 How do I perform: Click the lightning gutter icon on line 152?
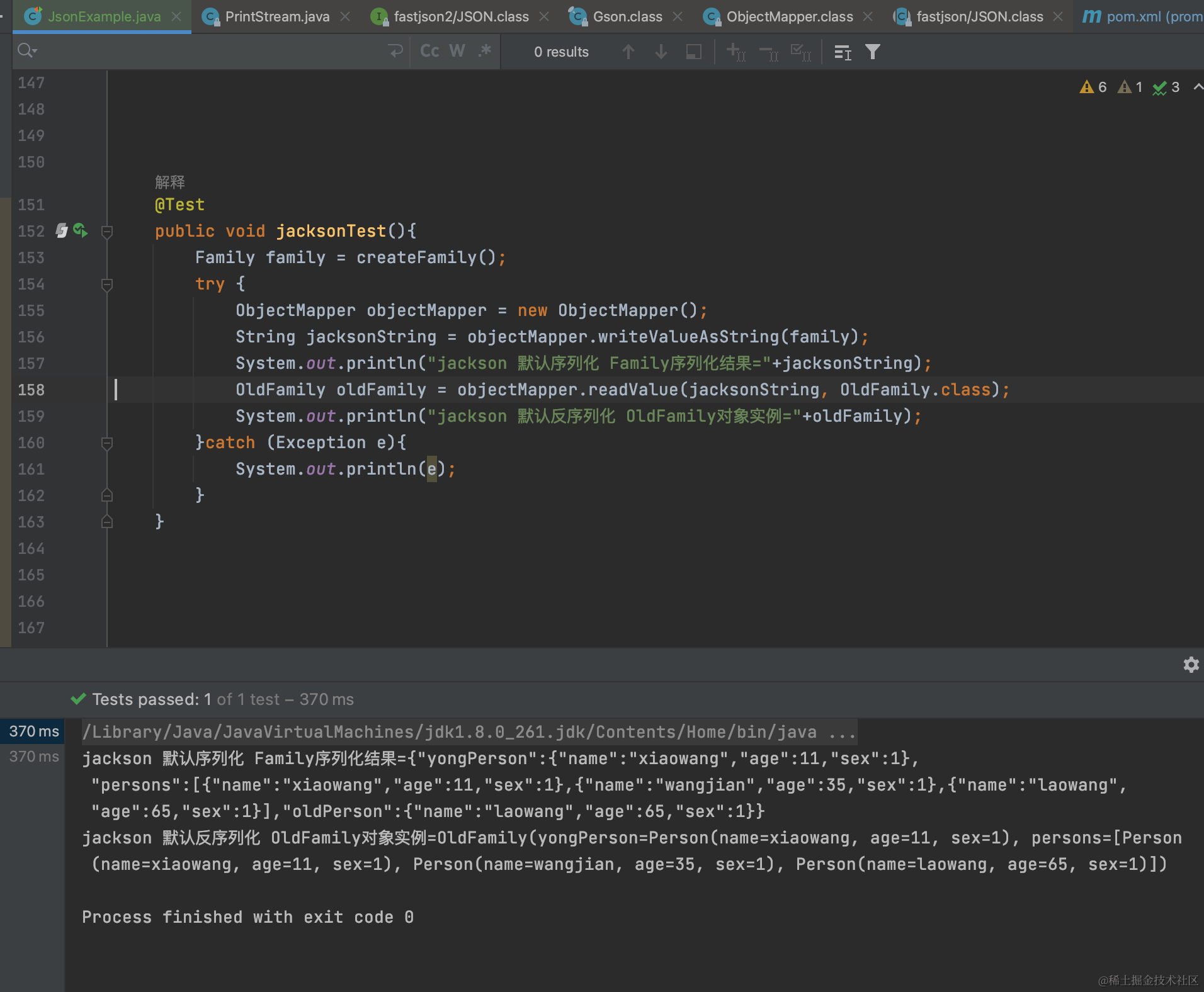[x=61, y=230]
